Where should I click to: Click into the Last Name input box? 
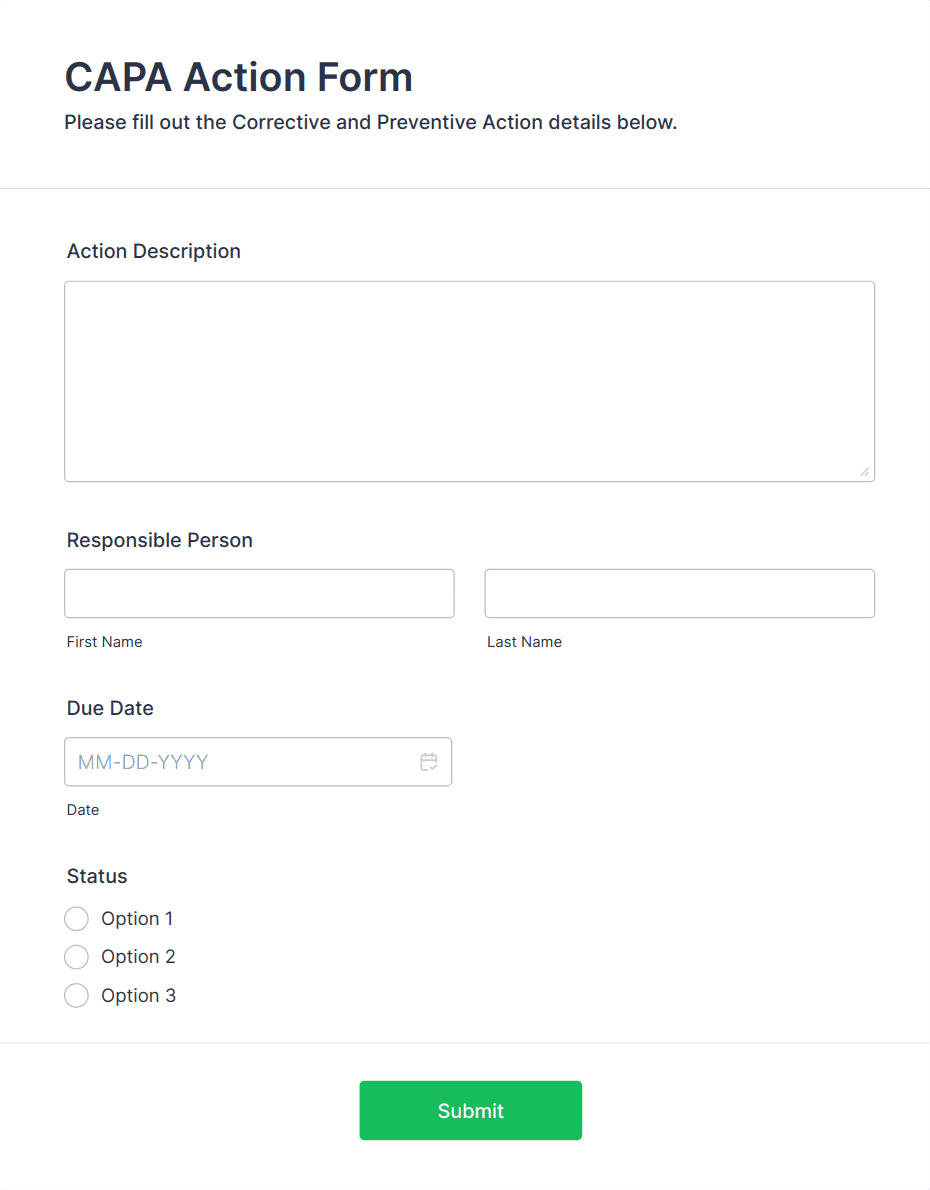pos(679,594)
